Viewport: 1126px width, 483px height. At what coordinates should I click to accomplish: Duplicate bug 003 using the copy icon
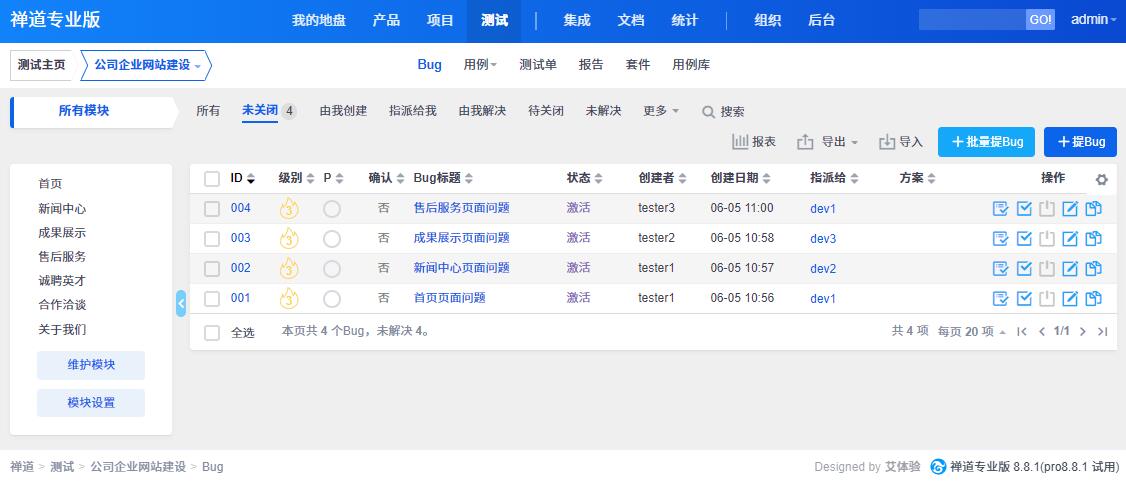tap(1094, 238)
